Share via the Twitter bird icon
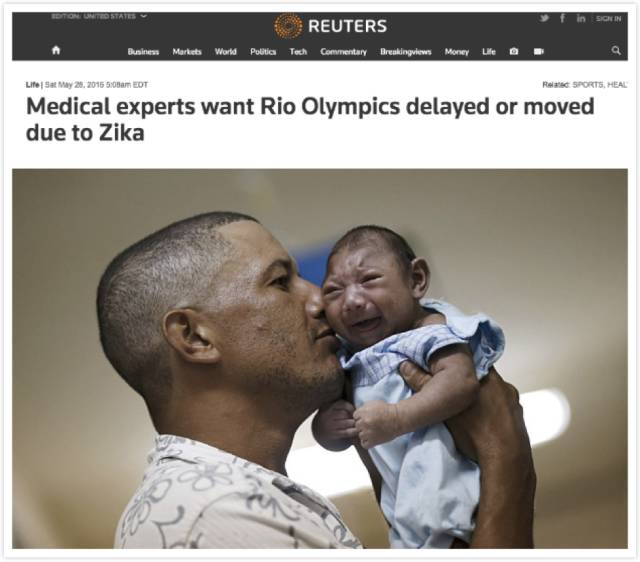The height and width of the screenshot is (562, 640). pos(544,18)
